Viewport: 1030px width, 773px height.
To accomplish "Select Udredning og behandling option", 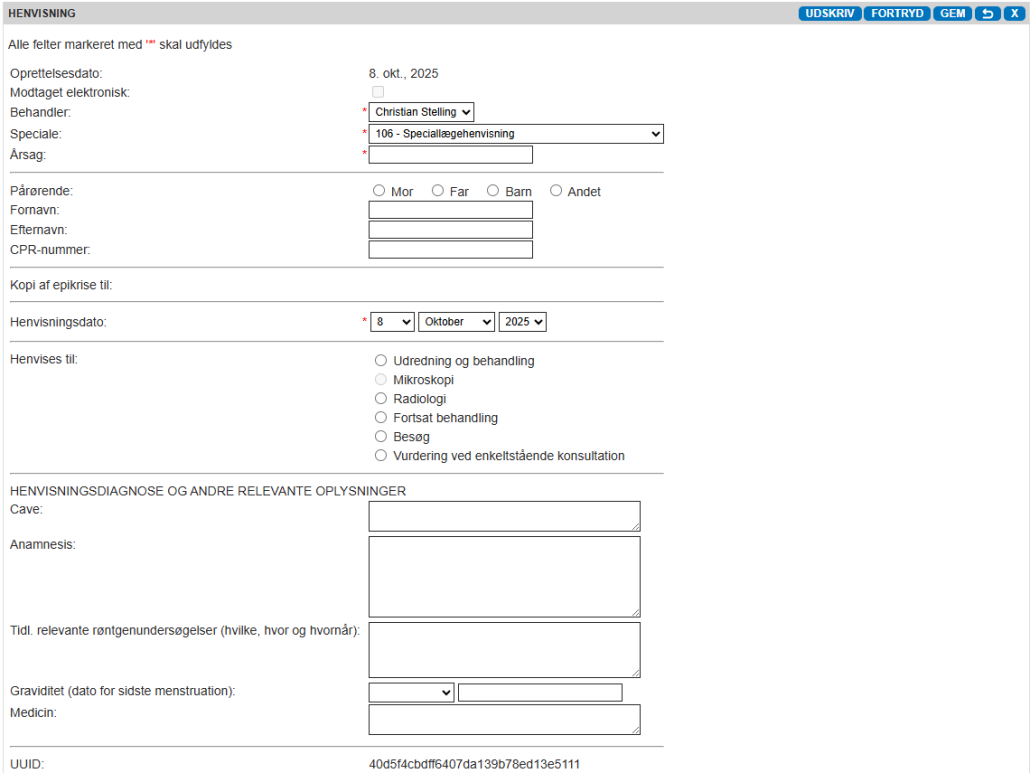I will click(380, 361).
